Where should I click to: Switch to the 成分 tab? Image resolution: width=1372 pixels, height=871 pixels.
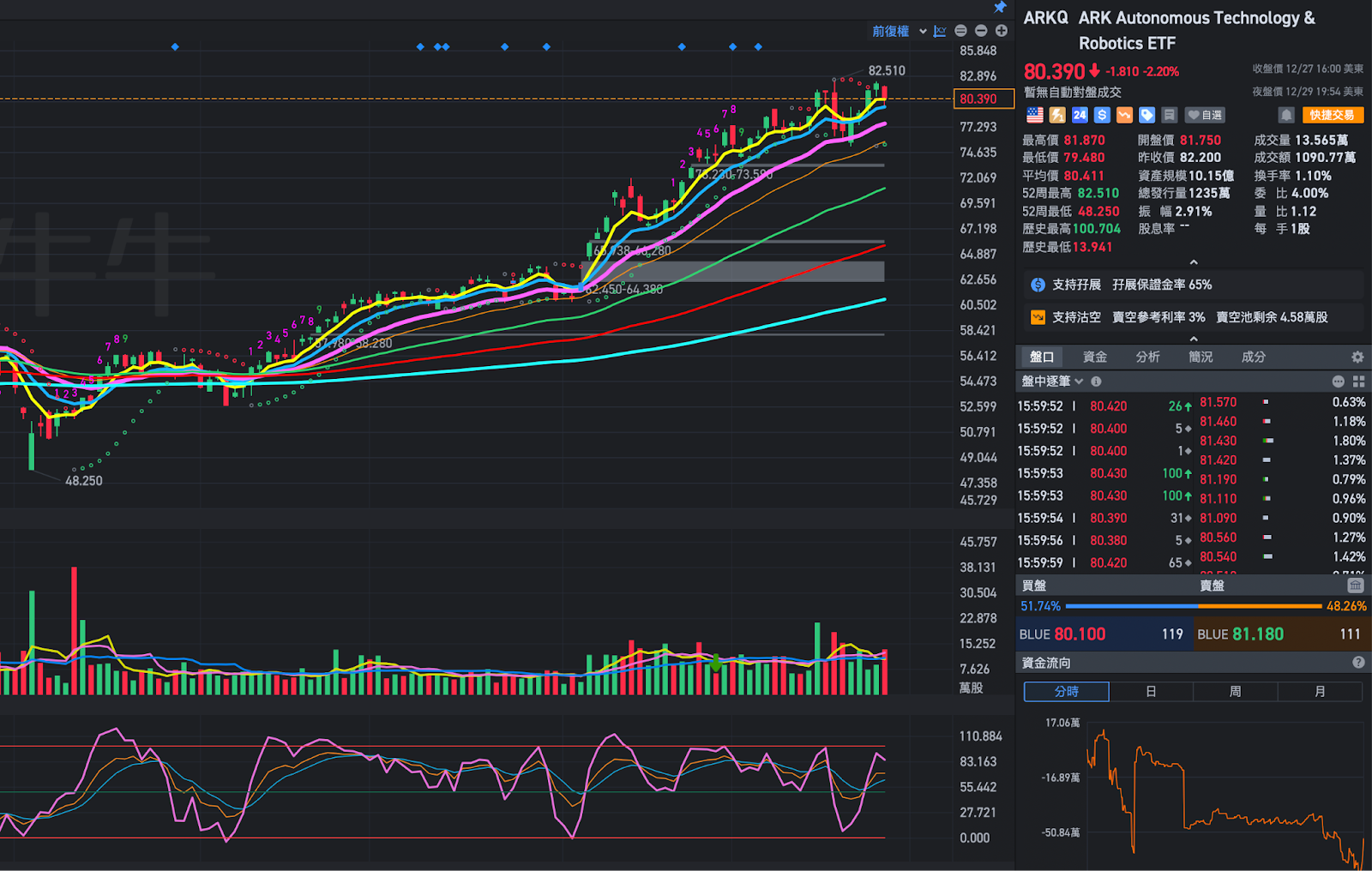(x=1253, y=357)
